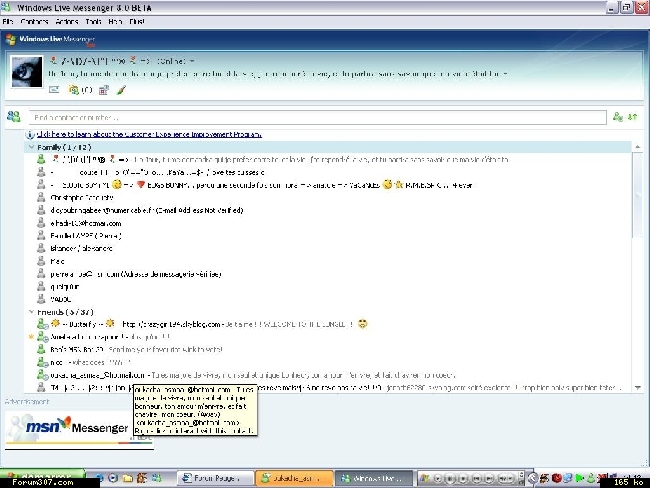Viewport: 650px width, 488px height.
Task: Switch to Windows Live taskbar button
Action: coord(374,478)
